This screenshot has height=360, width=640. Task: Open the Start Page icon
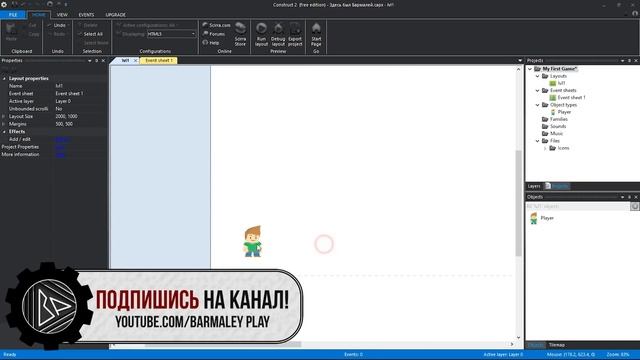point(316,29)
